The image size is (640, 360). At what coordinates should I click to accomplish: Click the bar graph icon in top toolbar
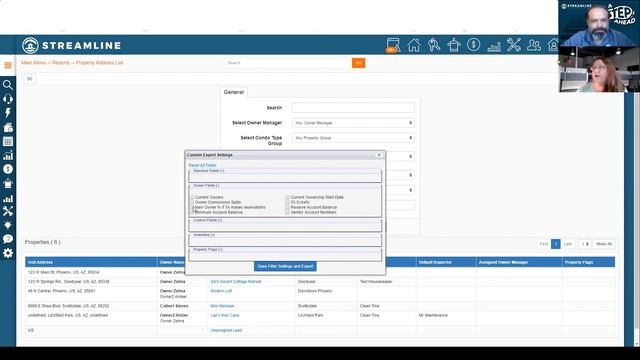pyautogui.click(x=494, y=46)
